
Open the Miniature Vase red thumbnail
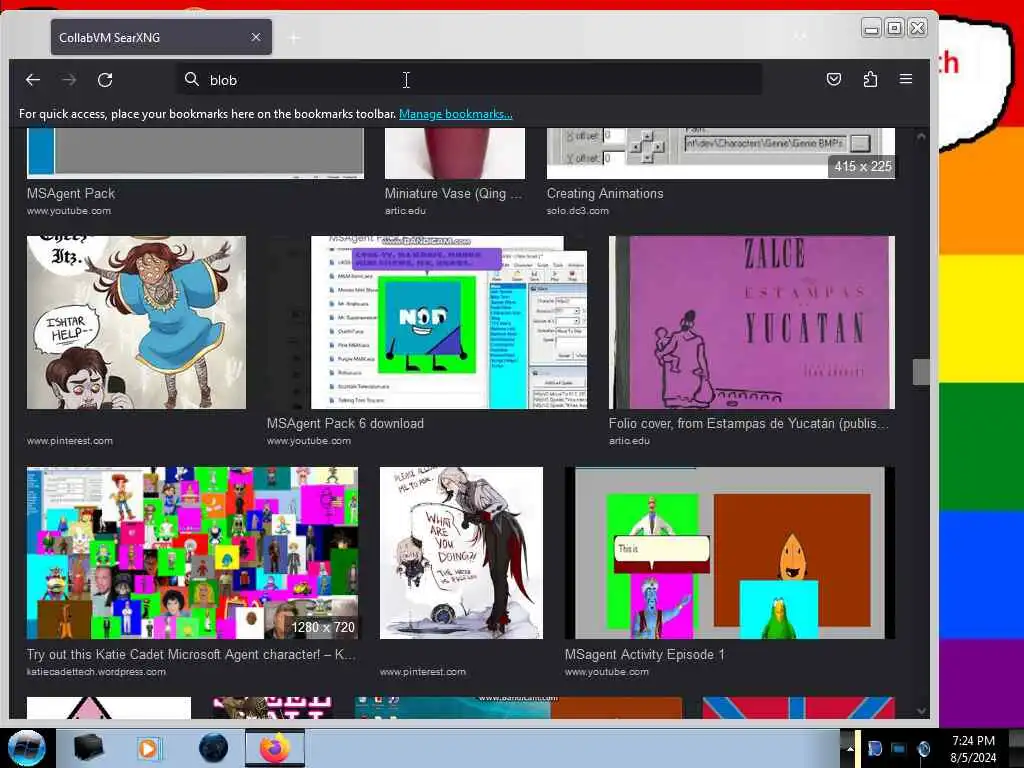click(x=455, y=153)
